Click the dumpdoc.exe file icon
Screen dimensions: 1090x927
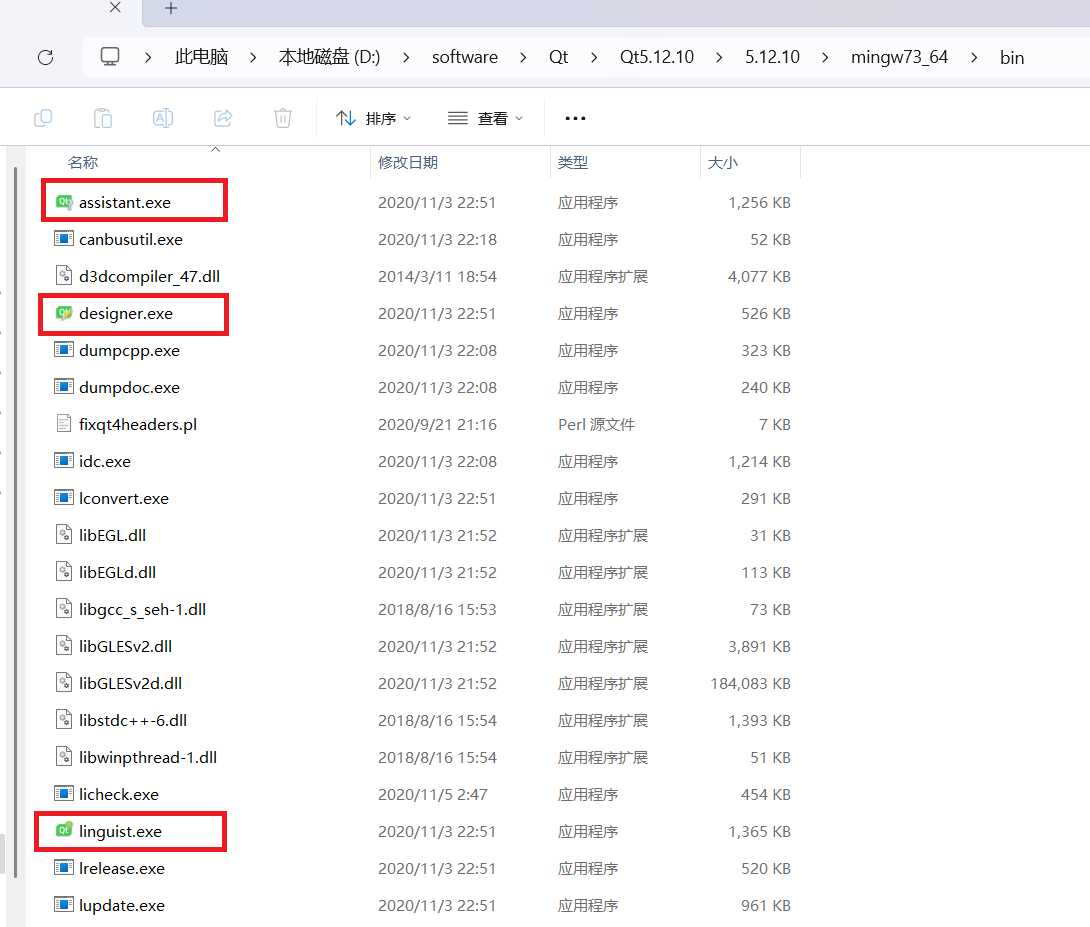pyautogui.click(x=64, y=386)
